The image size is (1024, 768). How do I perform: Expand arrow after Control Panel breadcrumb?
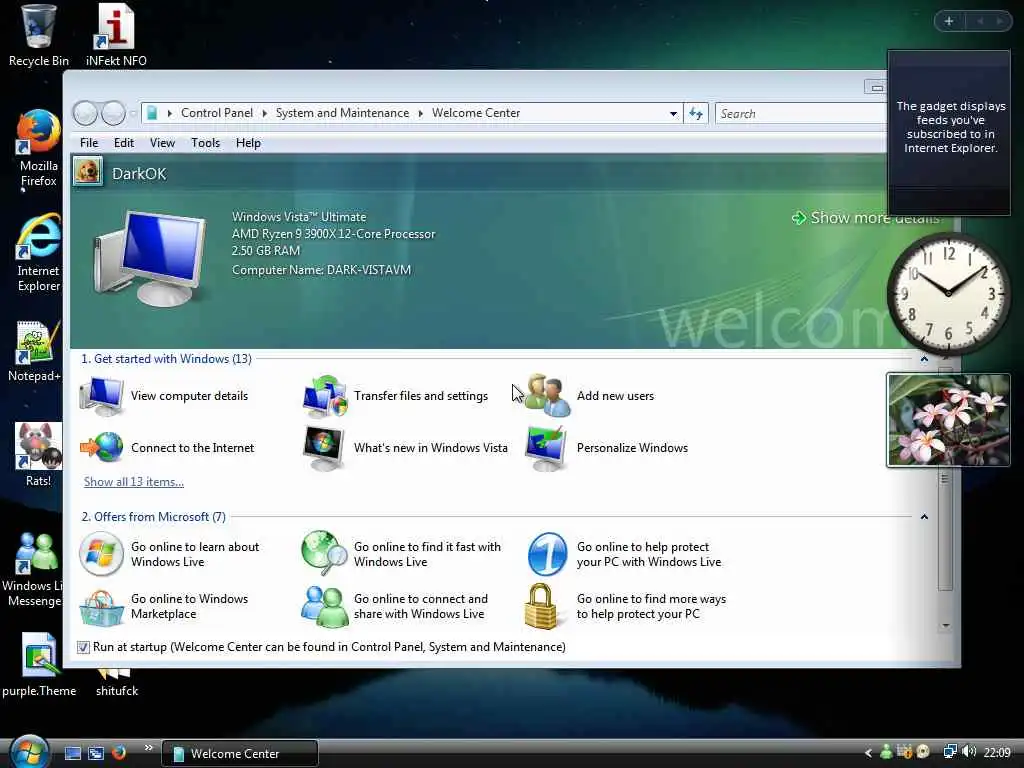pyautogui.click(x=264, y=114)
